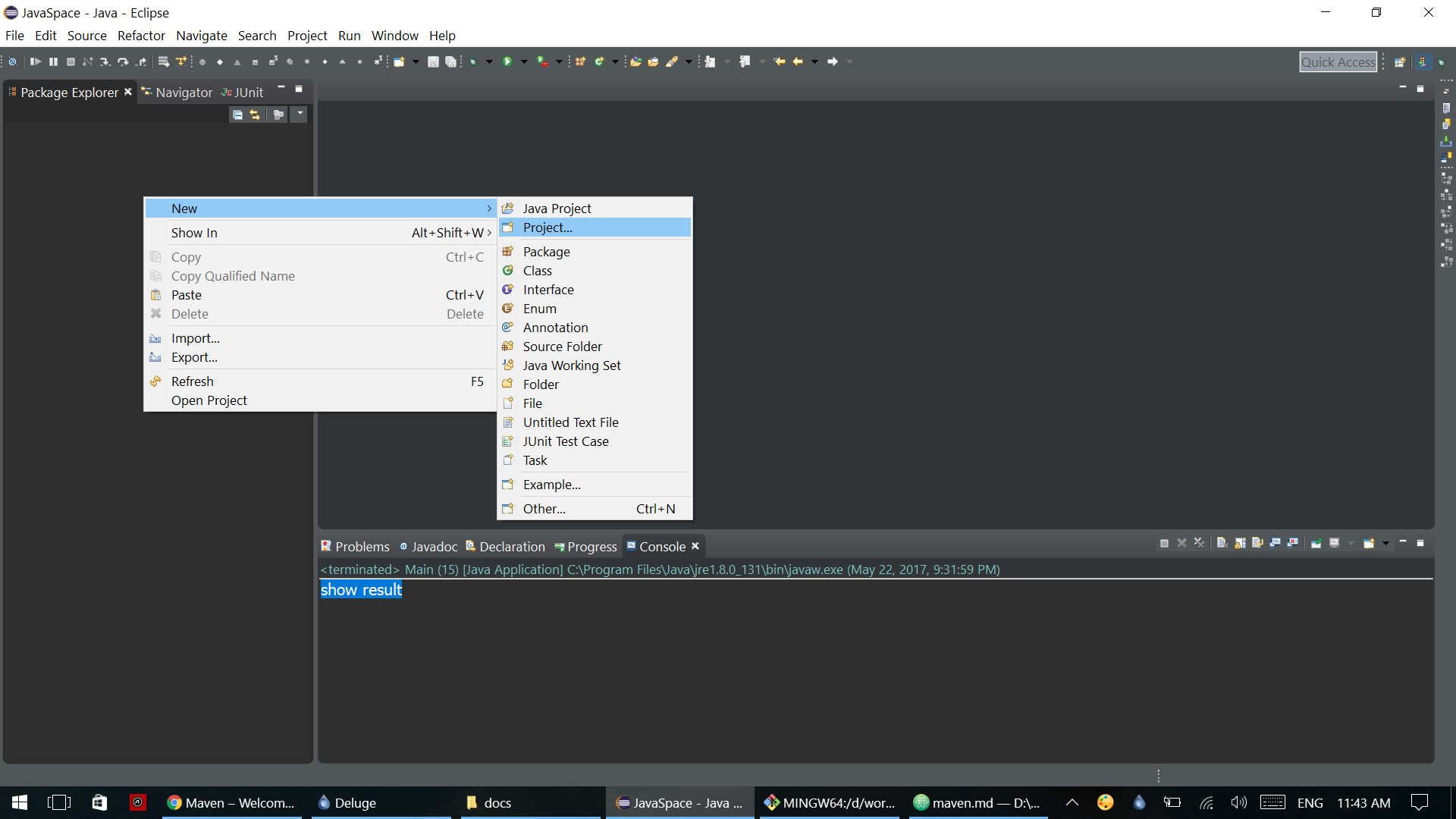Open Search toolbar dropdown arrow

click(689, 61)
